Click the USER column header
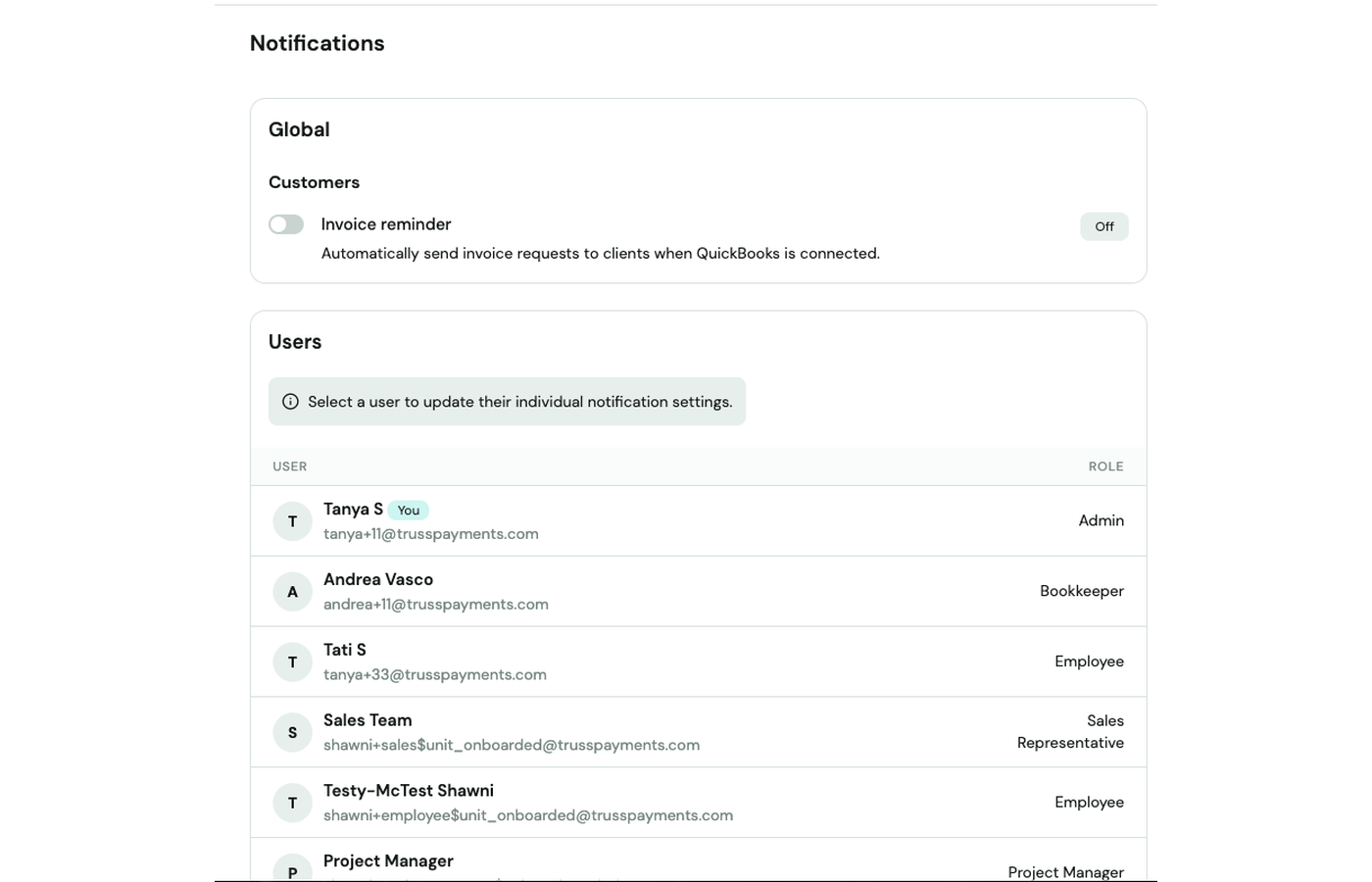 [290, 466]
